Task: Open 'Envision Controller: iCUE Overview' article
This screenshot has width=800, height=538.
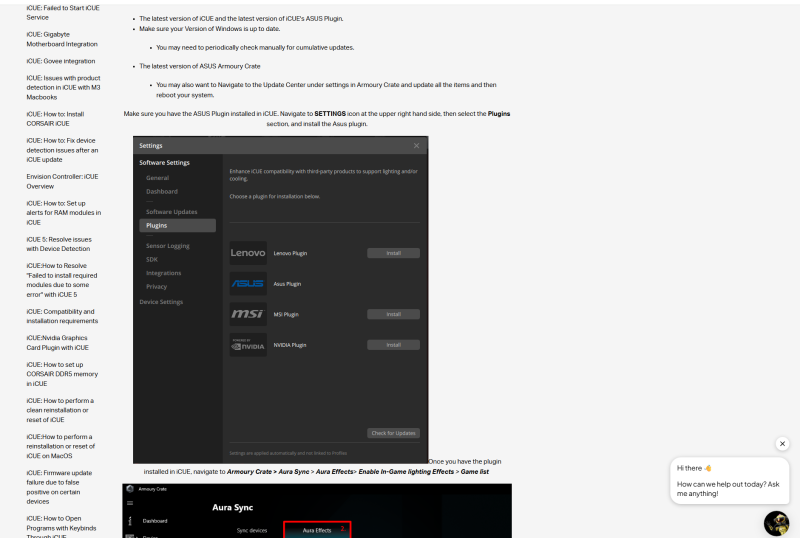Action: click(x=62, y=181)
